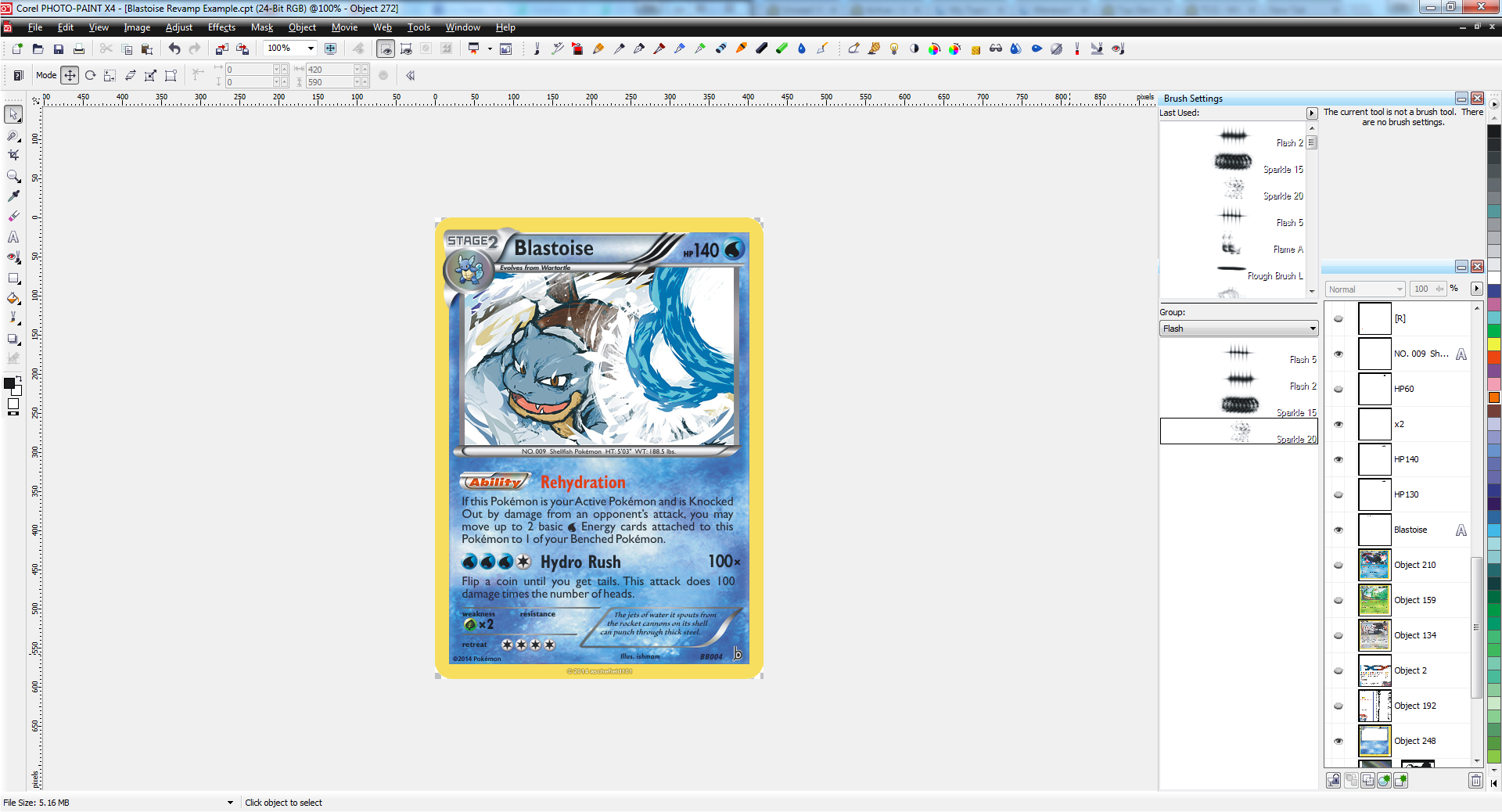The width and height of the screenshot is (1502, 812).
Task: Show the HP60 layer
Action: pyautogui.click(x=1339, y=389)
